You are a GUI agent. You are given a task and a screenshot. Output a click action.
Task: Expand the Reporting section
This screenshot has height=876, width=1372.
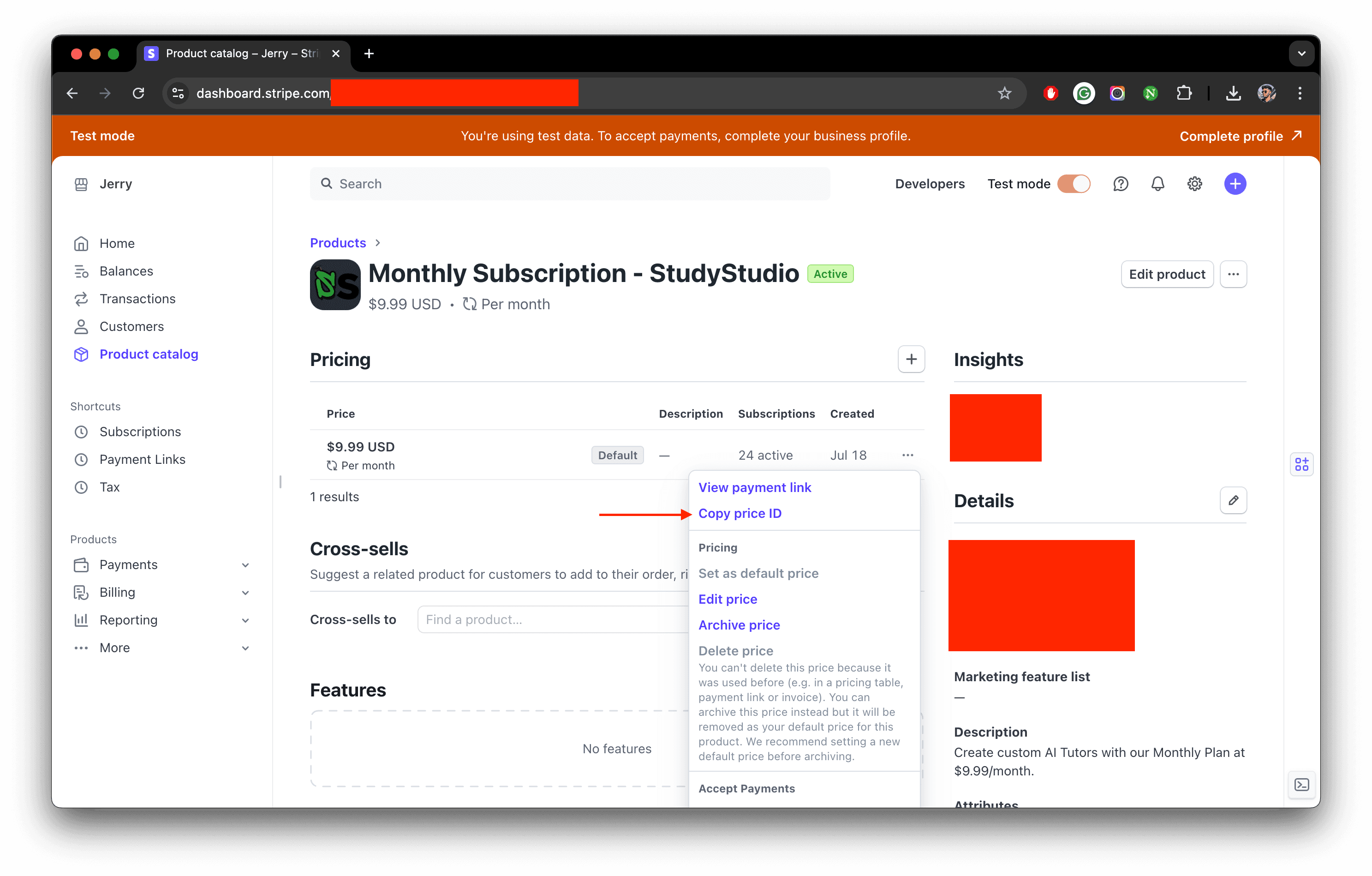click(x=162, y=620)
